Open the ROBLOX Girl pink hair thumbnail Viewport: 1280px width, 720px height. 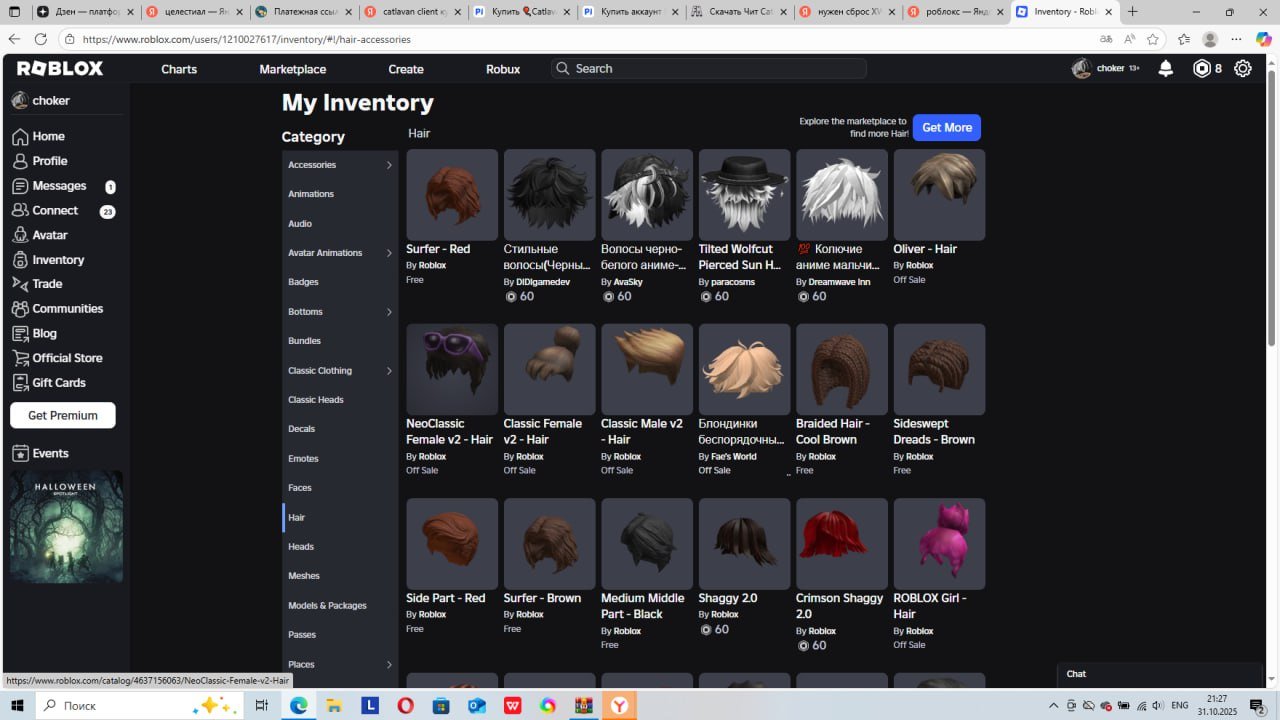coord(939,544)
